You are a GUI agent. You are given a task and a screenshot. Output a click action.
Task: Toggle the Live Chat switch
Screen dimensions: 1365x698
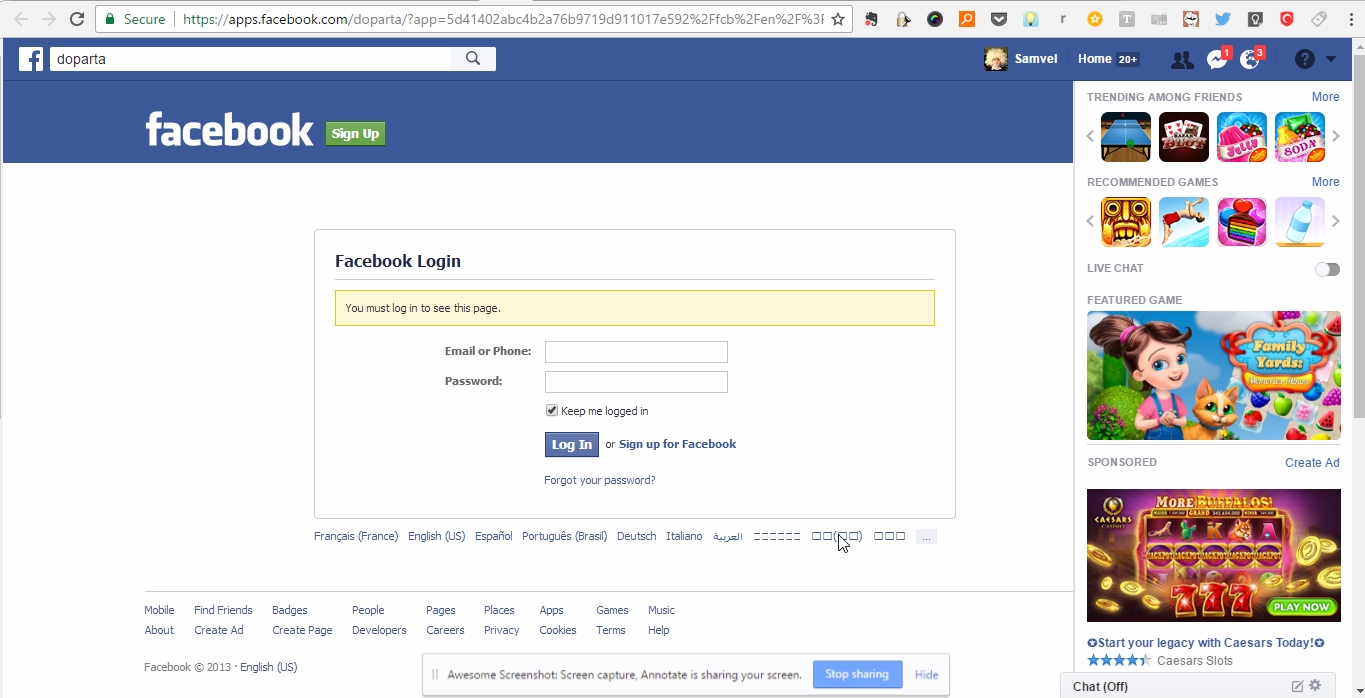1327,269
